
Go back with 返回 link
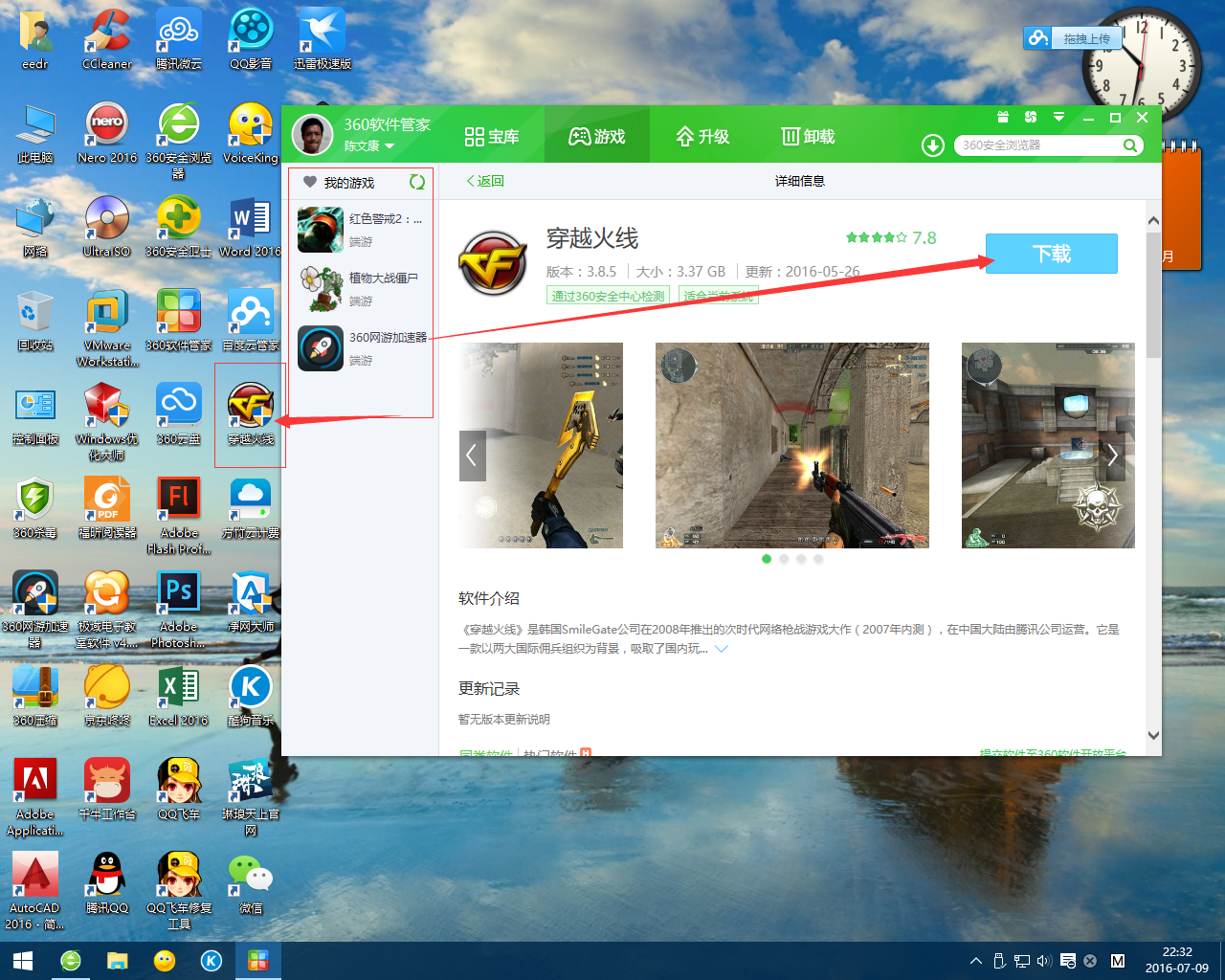pyautogui.click(x=485, y=181)
